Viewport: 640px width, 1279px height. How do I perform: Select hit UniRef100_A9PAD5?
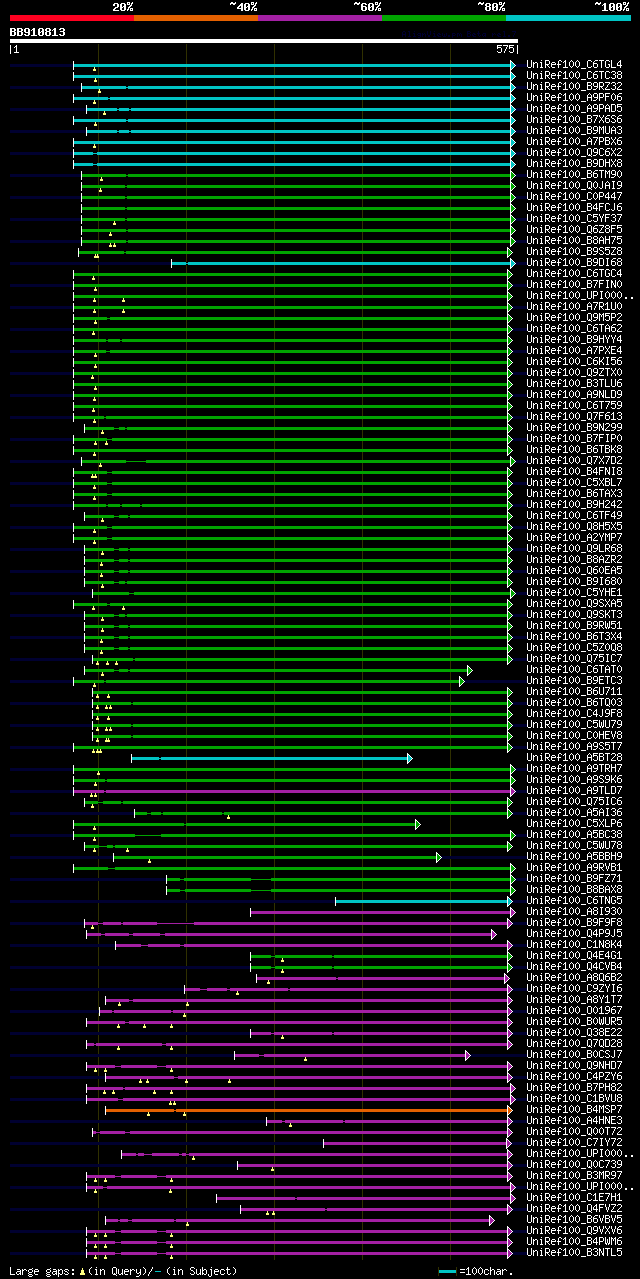click(x=574, y=109)
